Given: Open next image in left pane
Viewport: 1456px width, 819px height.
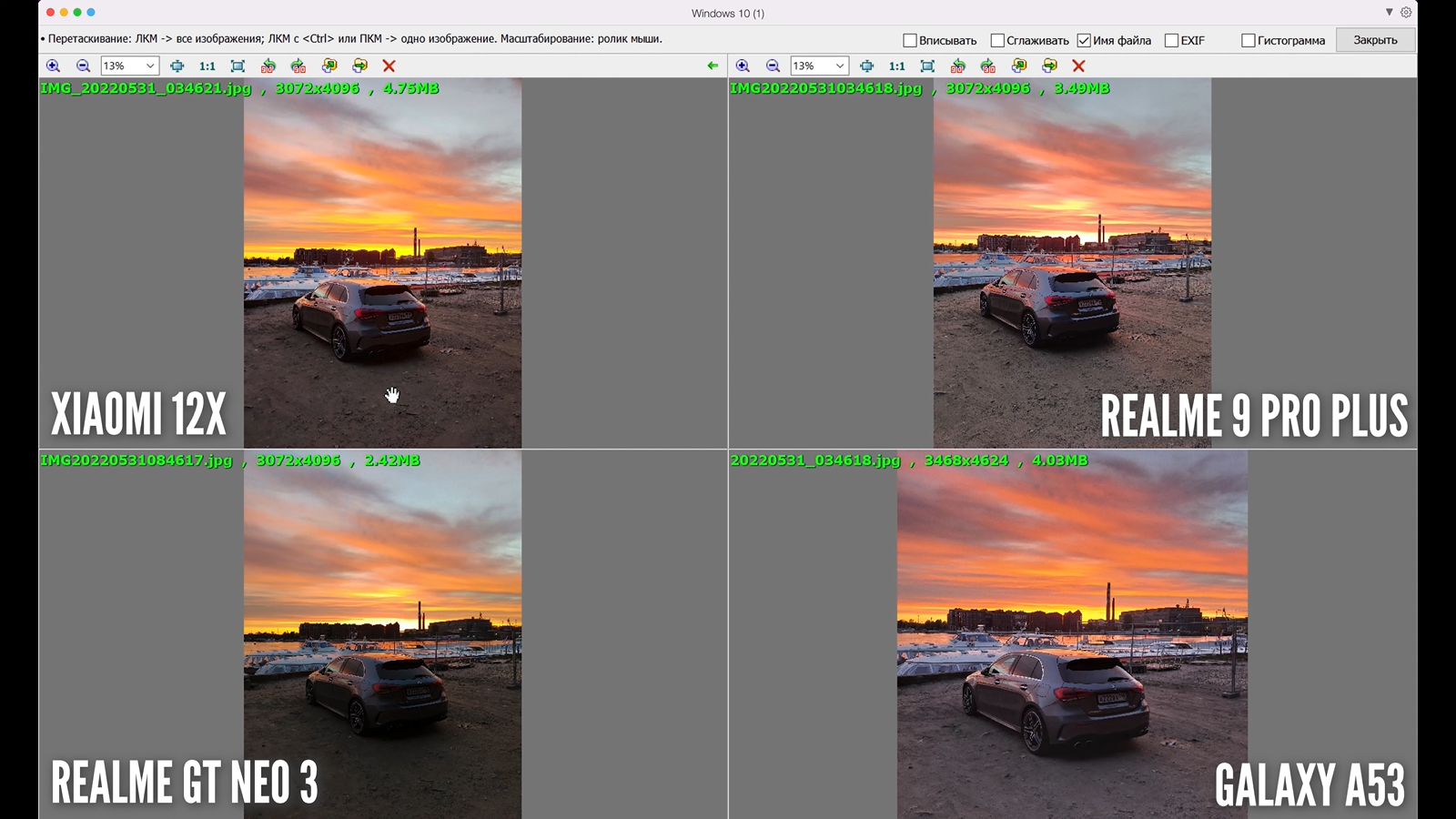Looking at the screenshot, I should point(359,66).
